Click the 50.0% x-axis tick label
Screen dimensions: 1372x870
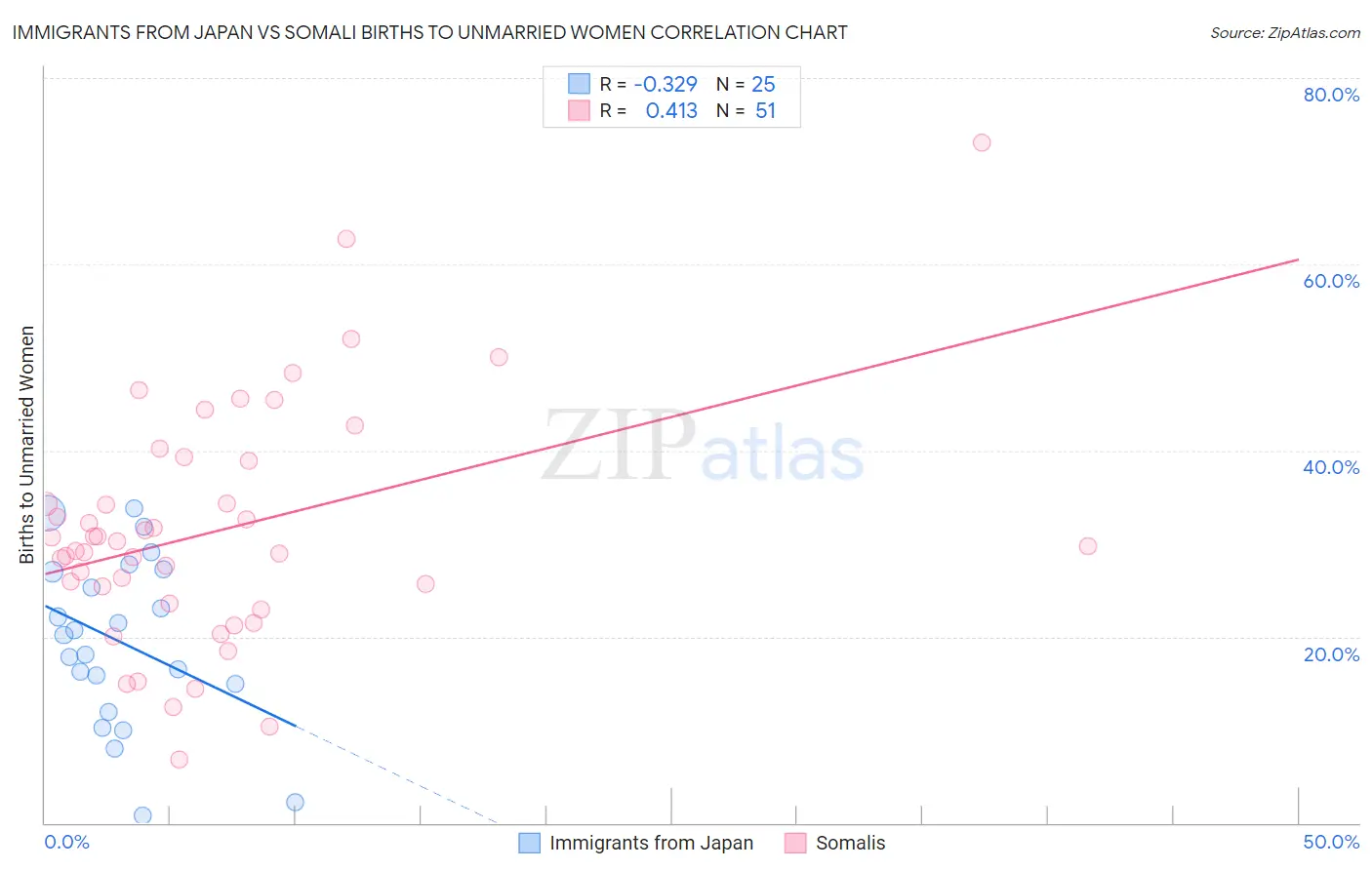point(1331,842)
